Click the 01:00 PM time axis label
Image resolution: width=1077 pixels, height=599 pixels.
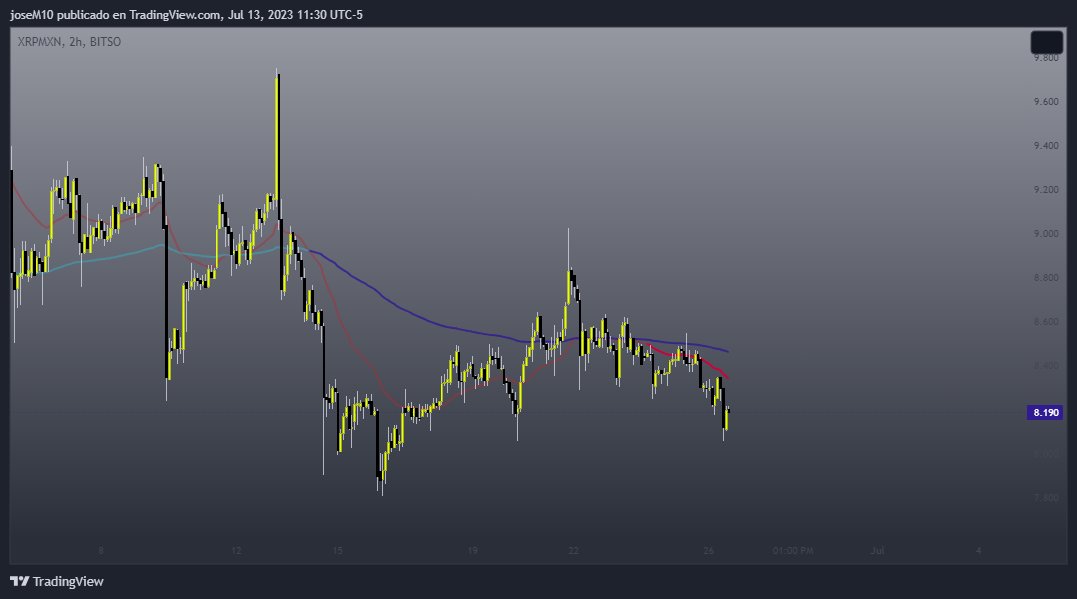(x=793, y=551)
